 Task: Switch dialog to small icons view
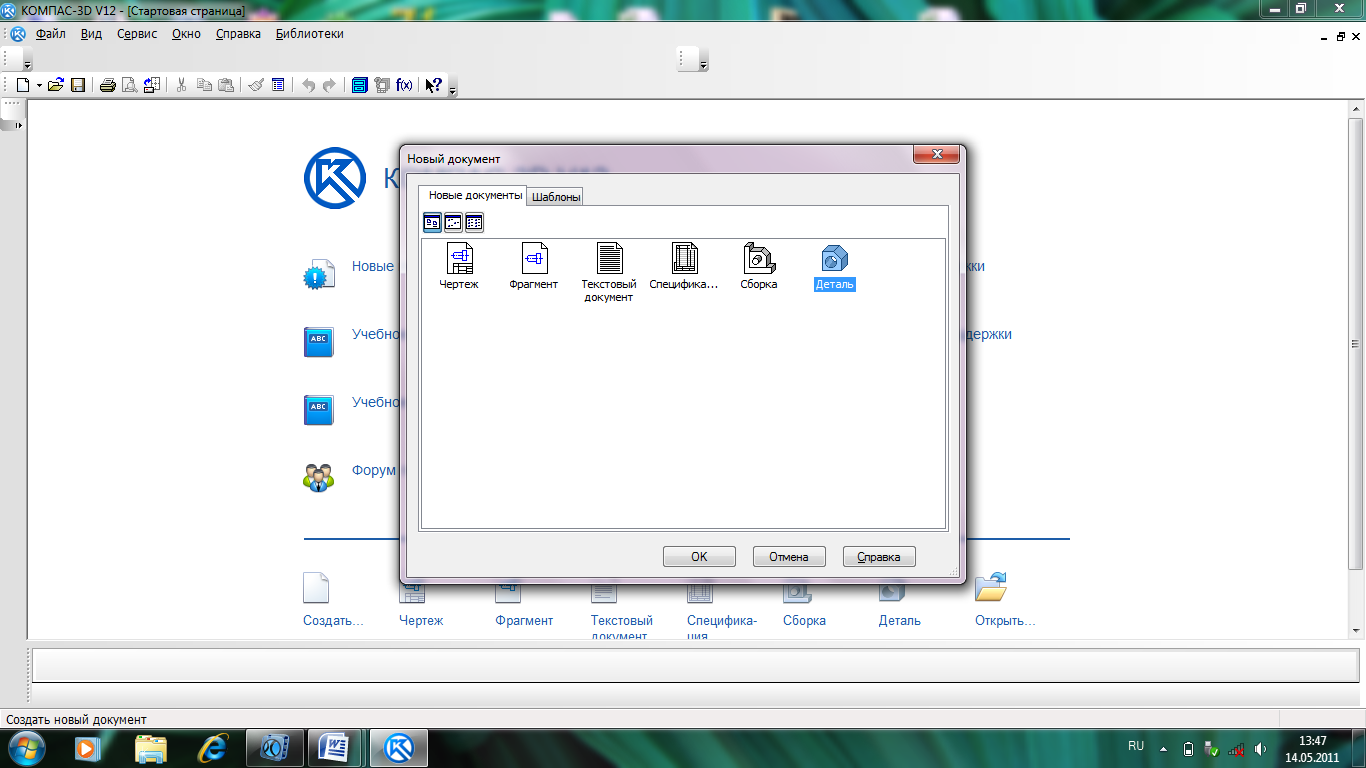coord(453,222)
